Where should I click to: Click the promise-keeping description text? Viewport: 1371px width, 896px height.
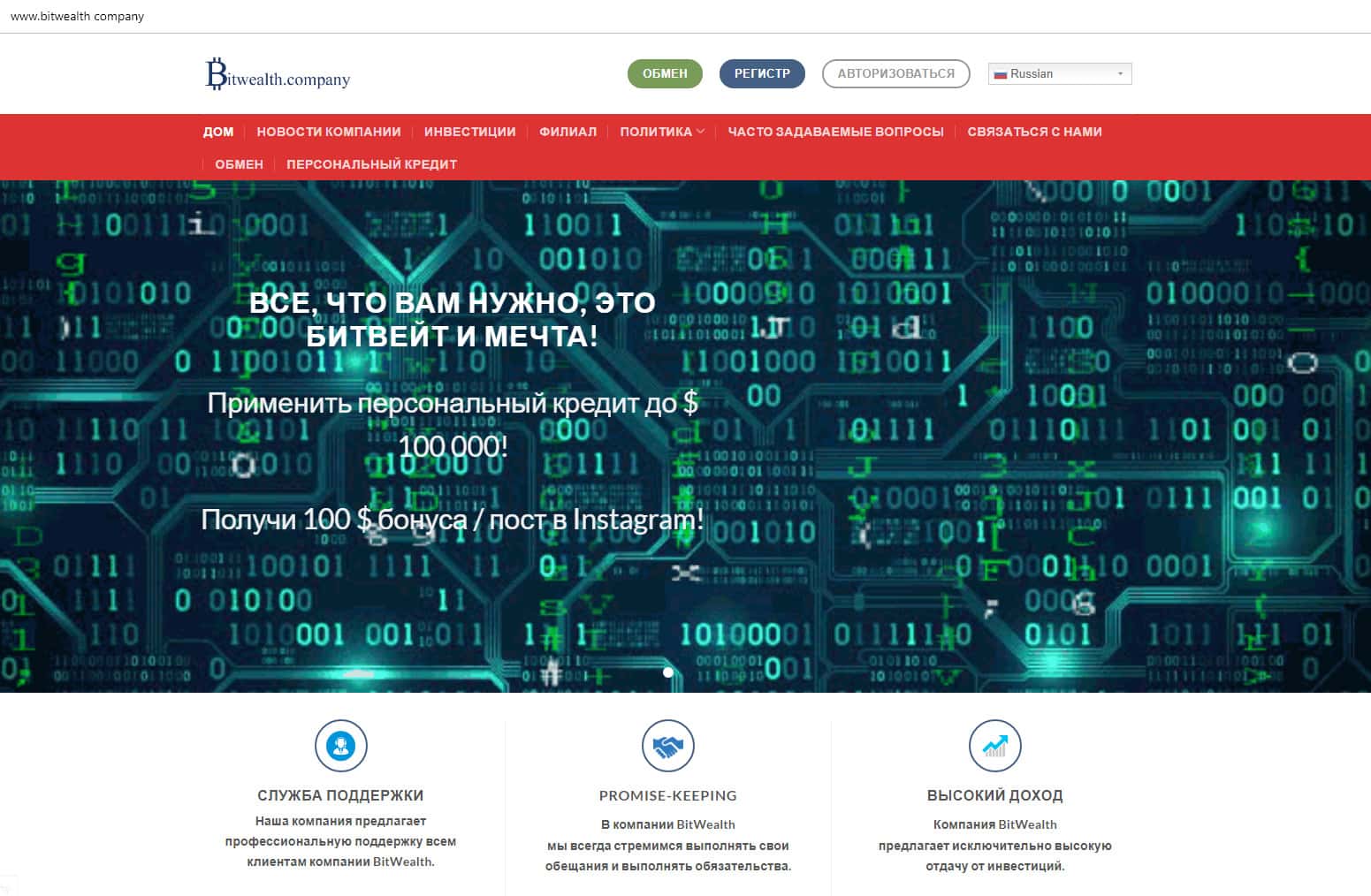click(668, 846)
